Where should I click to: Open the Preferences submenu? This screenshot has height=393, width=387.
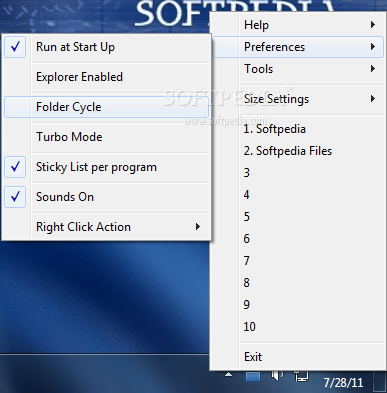coord(298,47)
